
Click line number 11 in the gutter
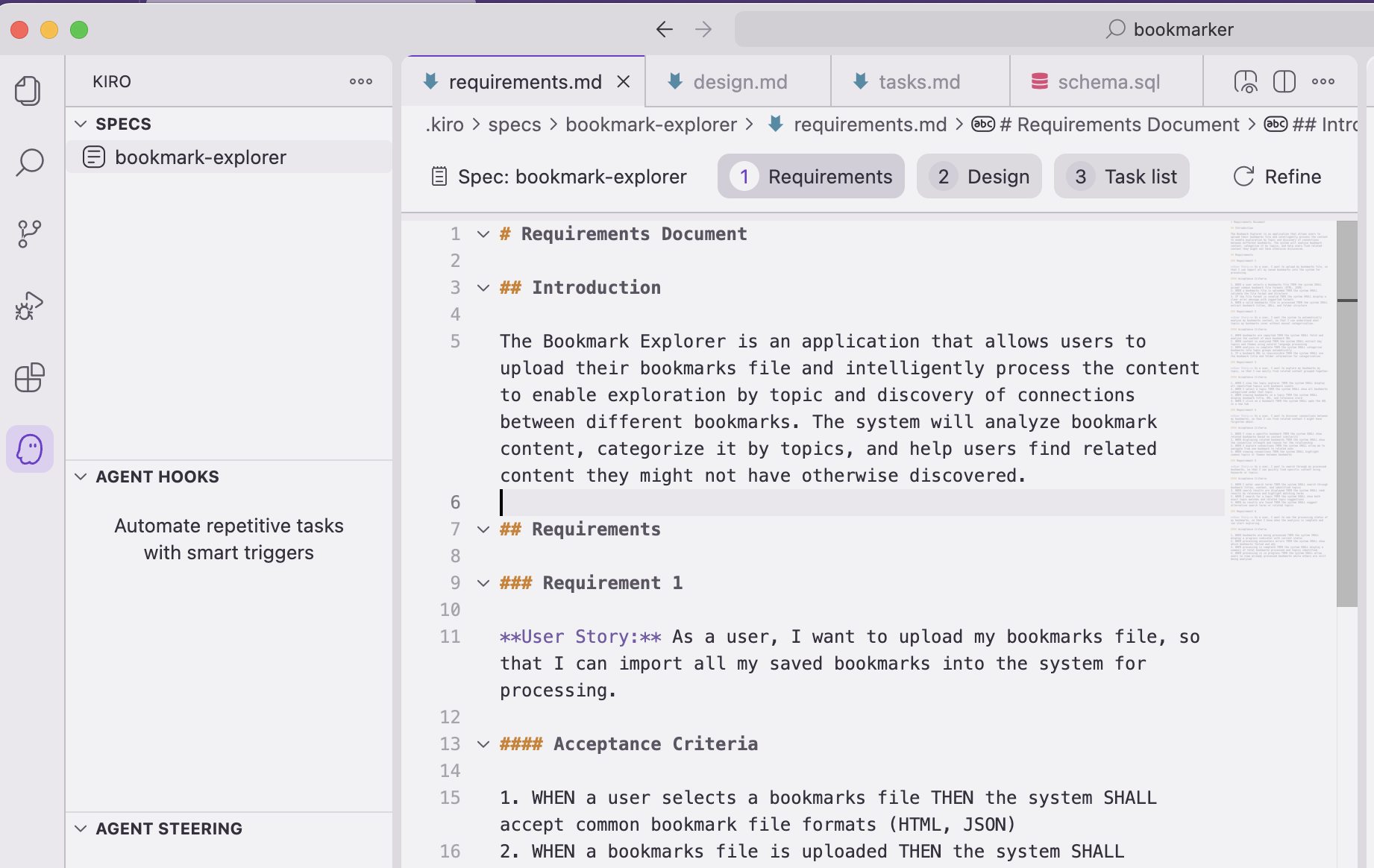pos(450,637)
